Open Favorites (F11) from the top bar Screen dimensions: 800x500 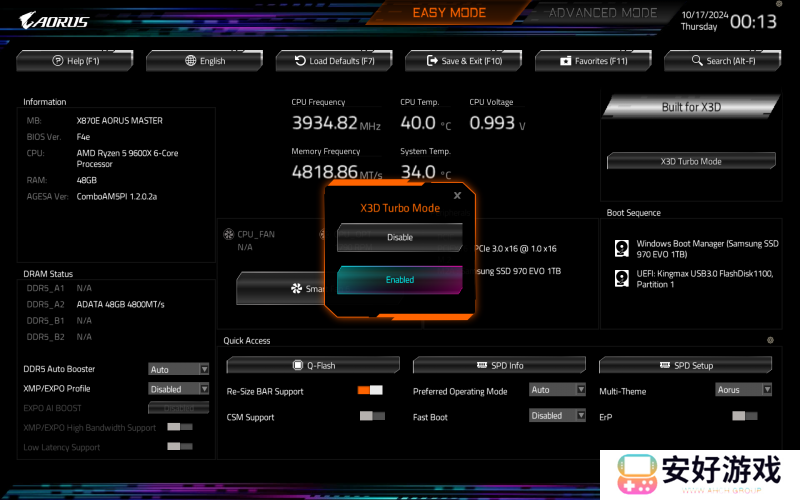(x=594, y=61)
